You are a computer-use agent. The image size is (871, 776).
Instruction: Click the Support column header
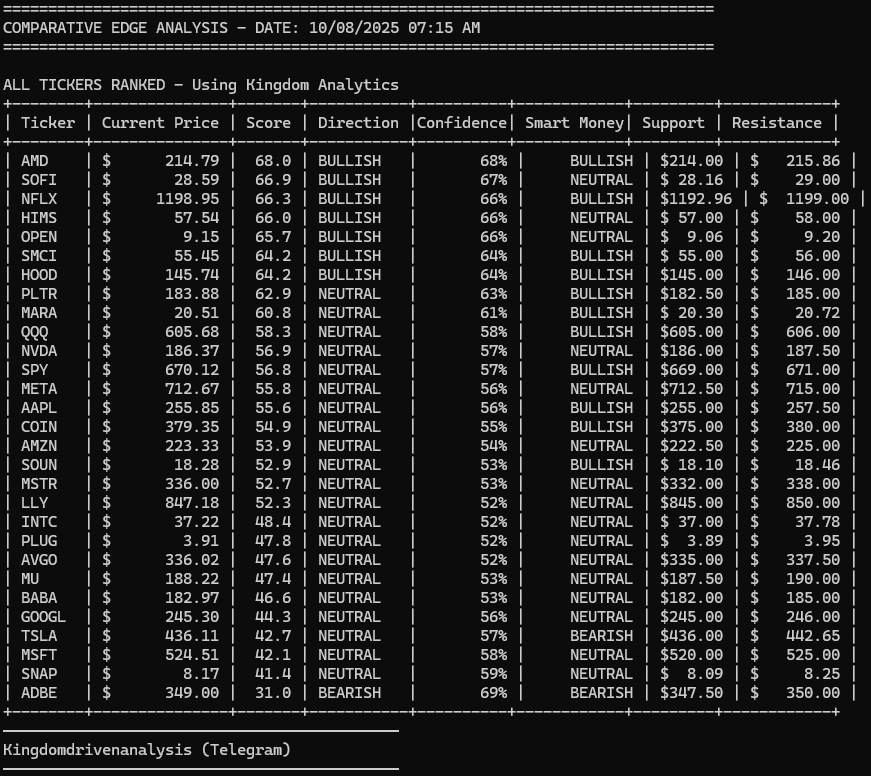[x=673, y=123]
